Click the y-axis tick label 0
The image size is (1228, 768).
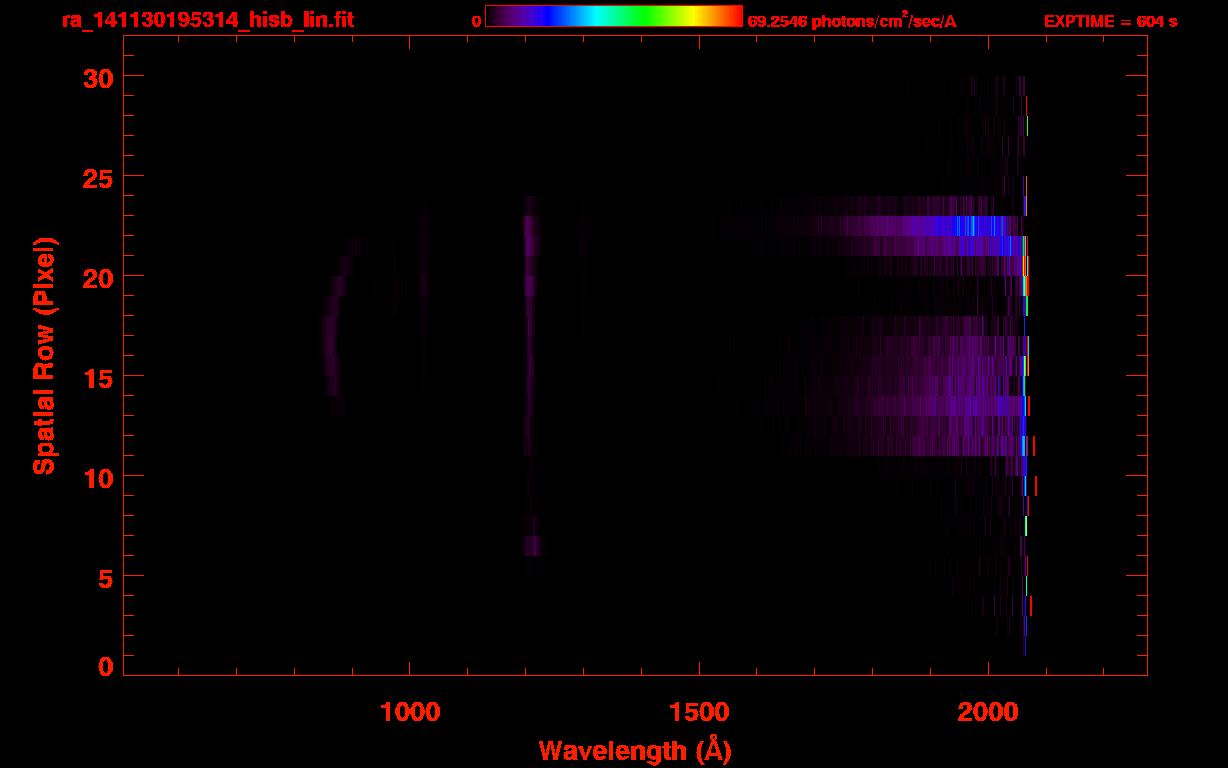[x=105, y=667]
